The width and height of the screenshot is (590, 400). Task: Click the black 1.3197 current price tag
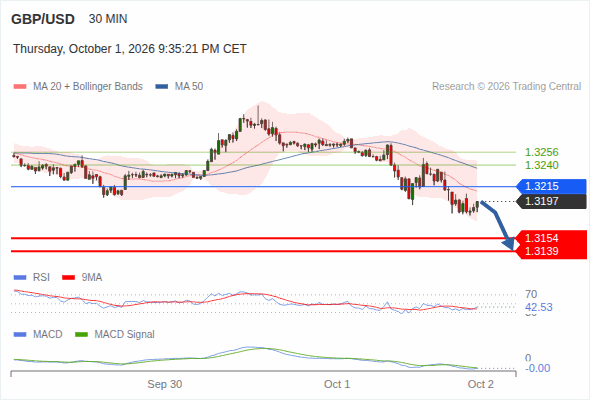point(552,201)
